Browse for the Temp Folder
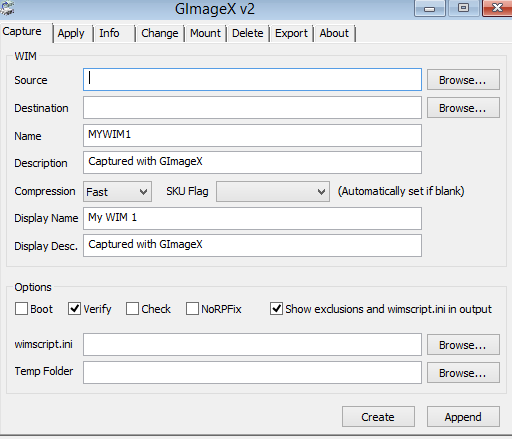 click(x=463, y=372)
